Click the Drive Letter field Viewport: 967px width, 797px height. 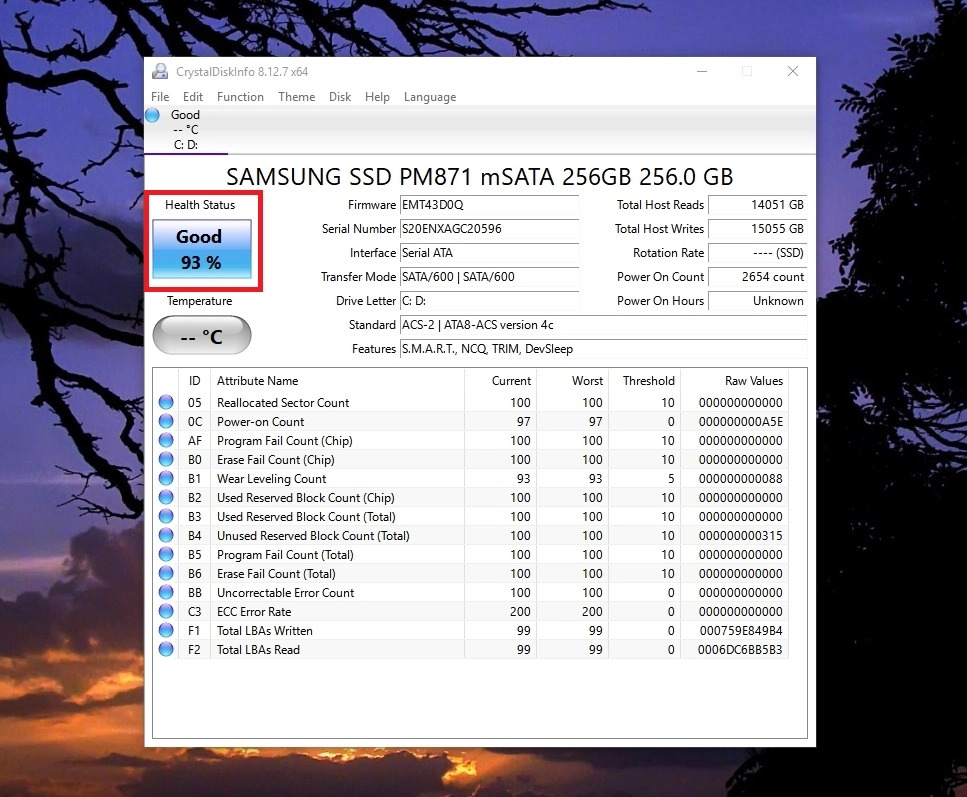coord(490,301)
